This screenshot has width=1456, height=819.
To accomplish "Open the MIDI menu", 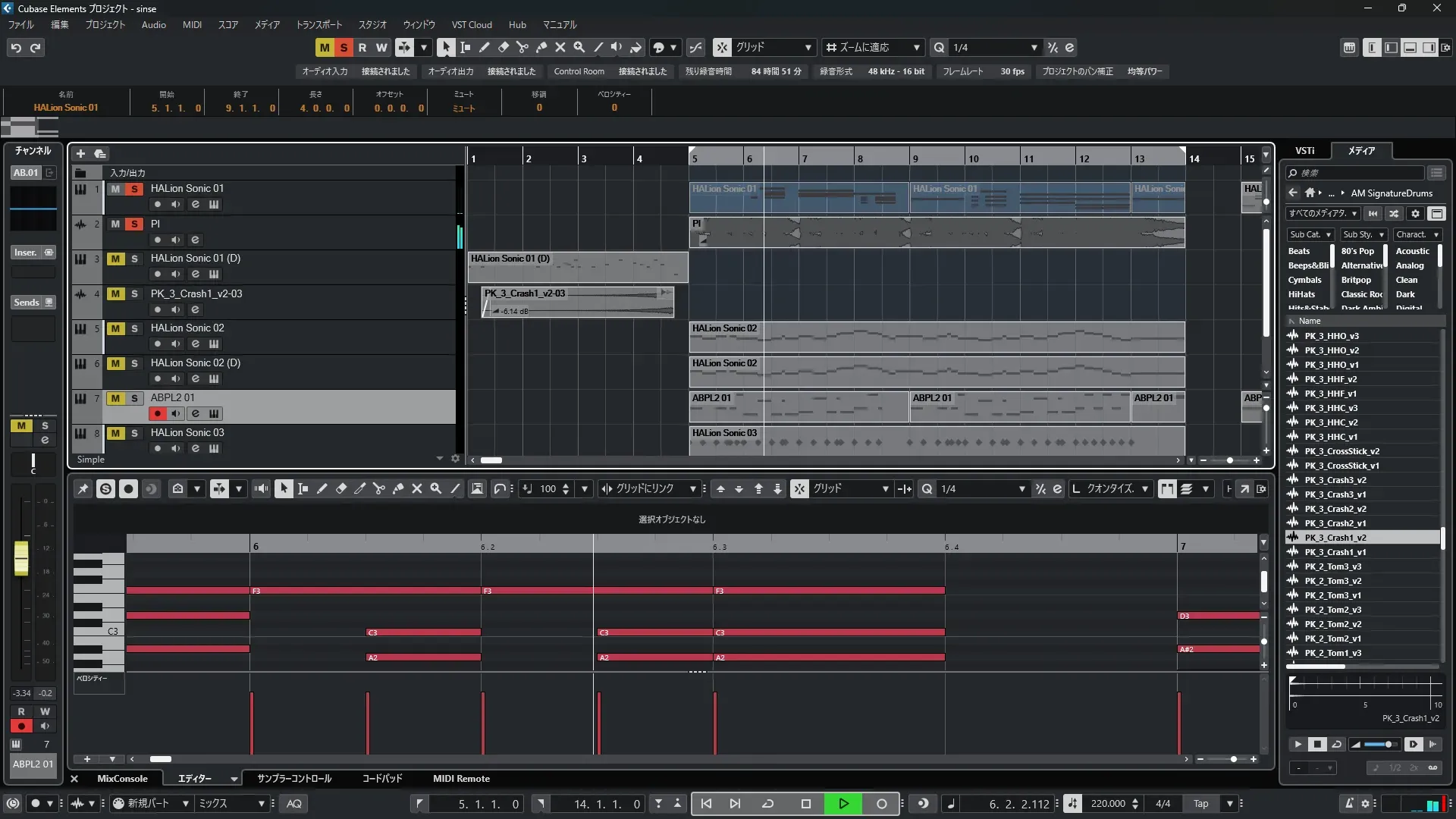I will 192,24.
